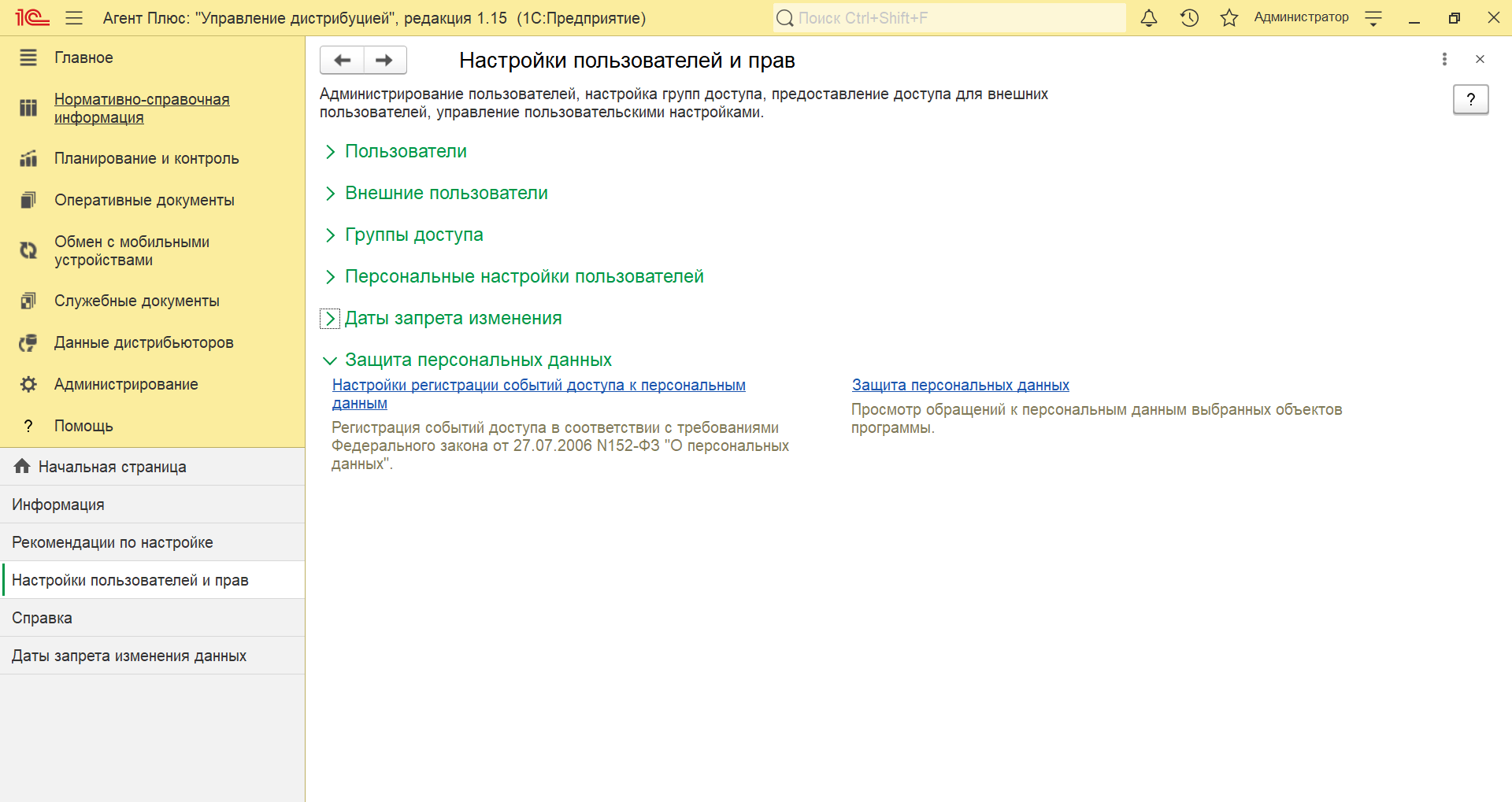
Task: Expand the Пользователи section
Action: pyautogui.click(x=405, y=151)
